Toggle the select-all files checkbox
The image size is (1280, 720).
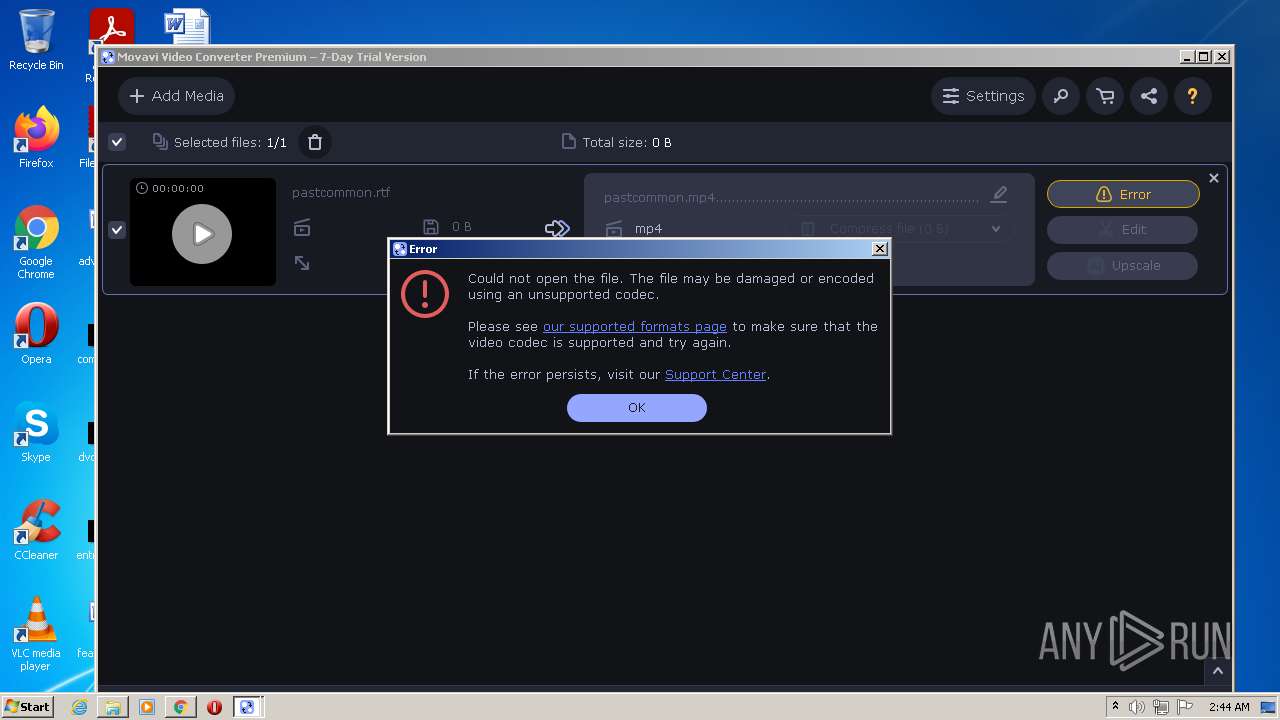point(117,142)
